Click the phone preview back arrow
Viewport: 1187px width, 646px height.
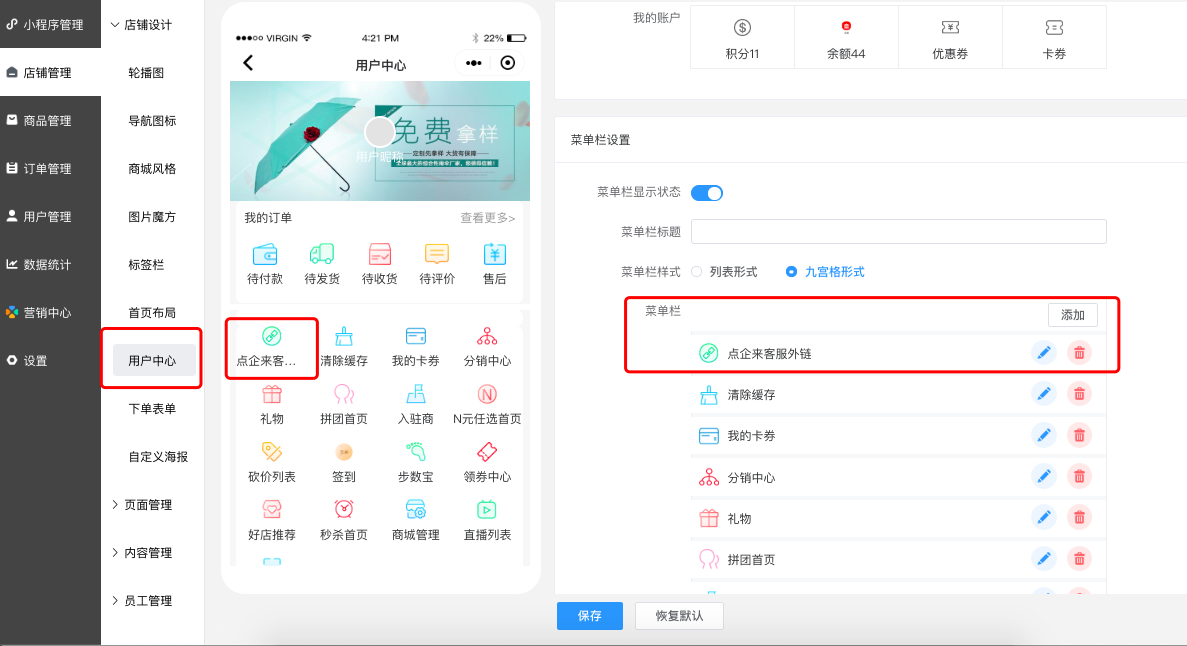coord(248,63)
